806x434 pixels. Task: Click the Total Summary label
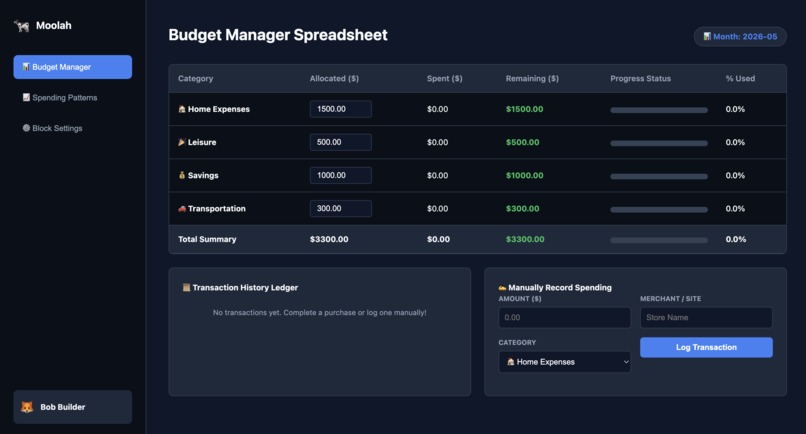point(207,239)
